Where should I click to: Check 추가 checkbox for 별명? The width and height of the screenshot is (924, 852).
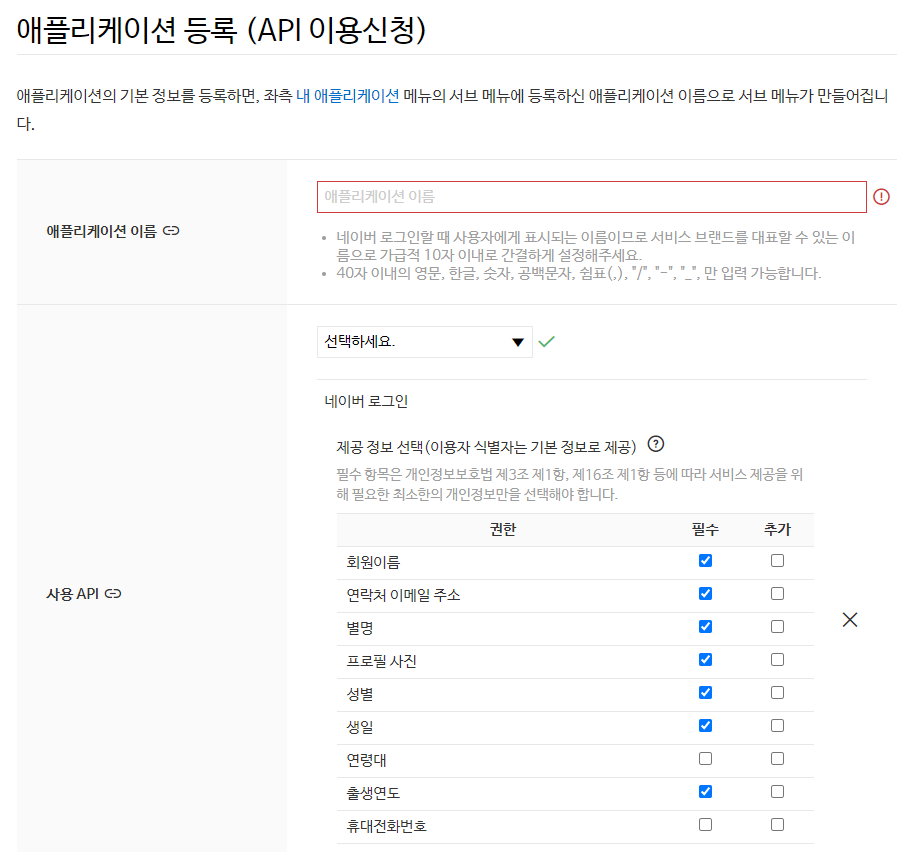(x=777, y=627)
